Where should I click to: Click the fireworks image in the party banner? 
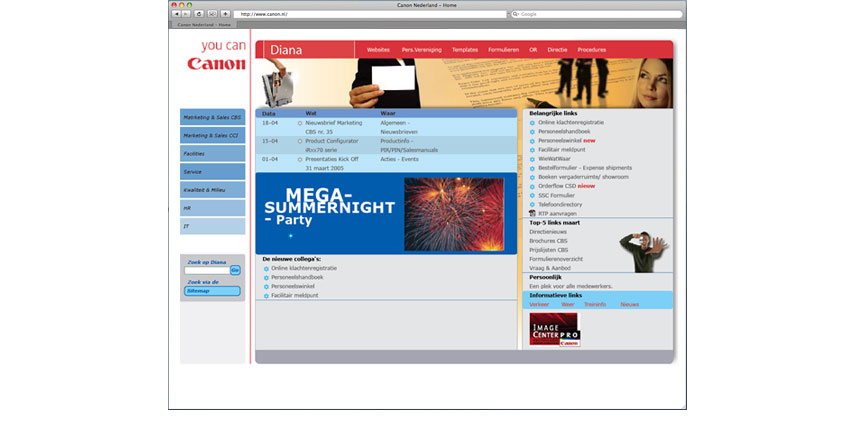pos(454,214)
